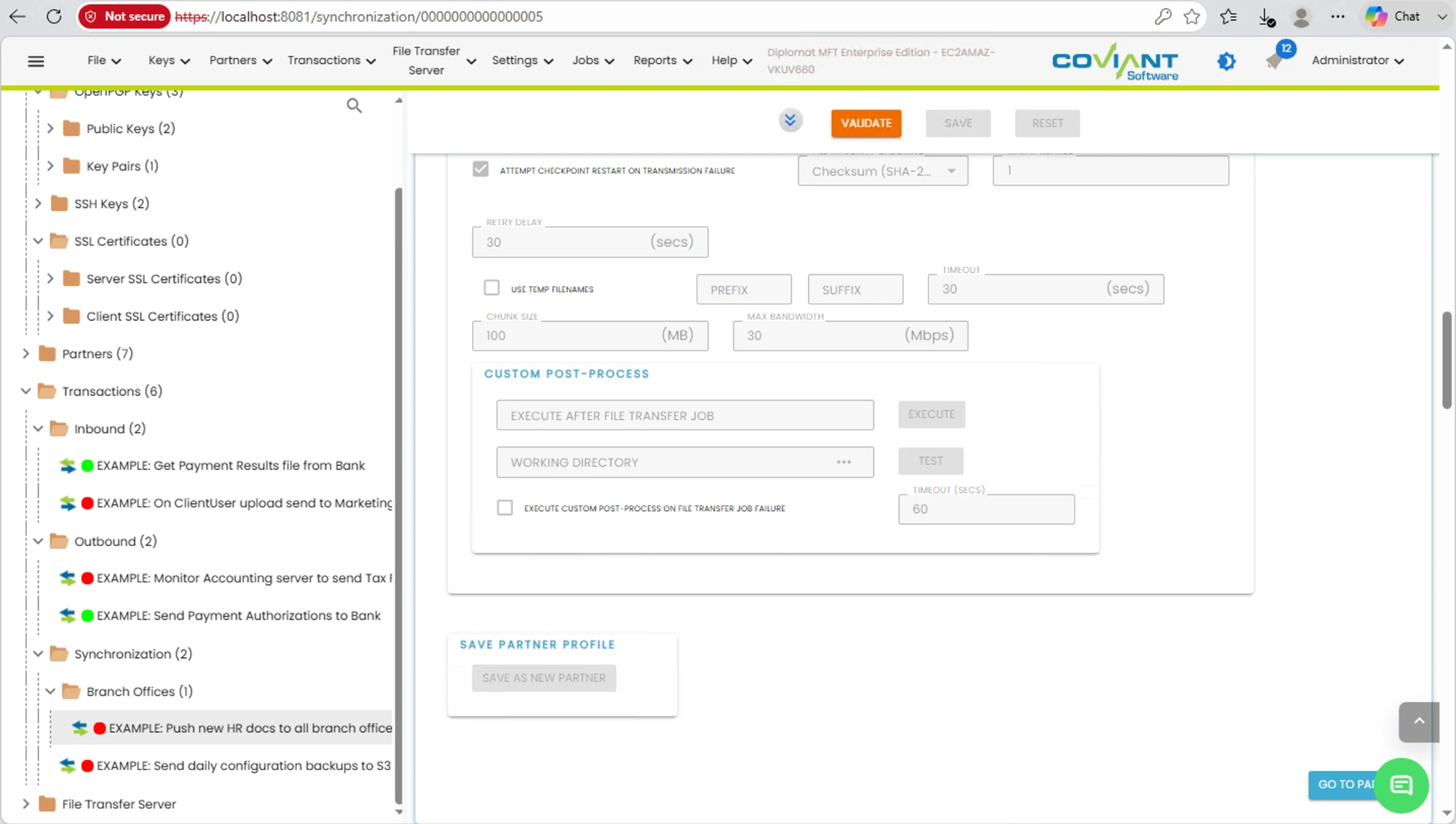Click Save As New Partner button

(544, 678)
